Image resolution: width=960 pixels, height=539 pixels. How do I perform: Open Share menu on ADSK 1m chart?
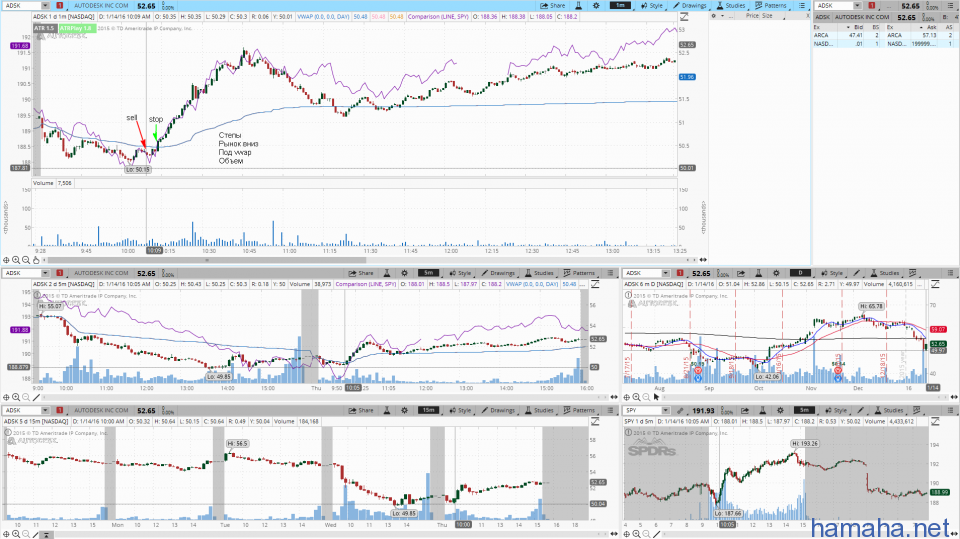(x=553, y=6)
